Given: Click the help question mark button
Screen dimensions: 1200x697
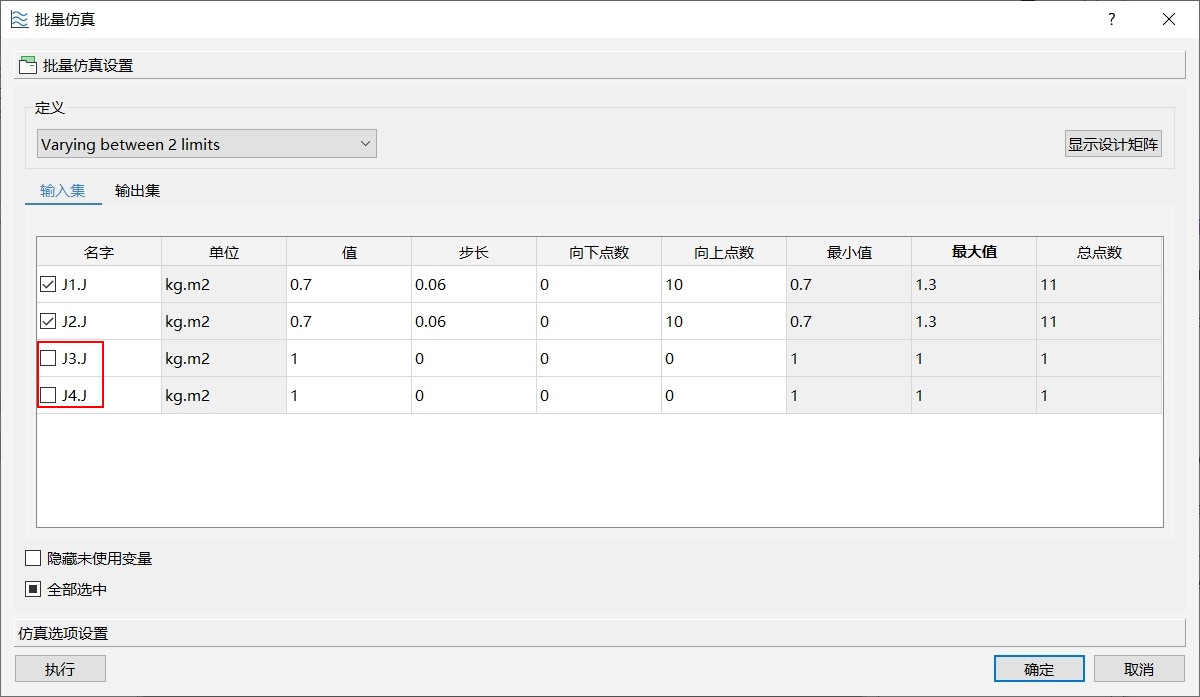Looking at the screenshot, I should [1111, 19].
